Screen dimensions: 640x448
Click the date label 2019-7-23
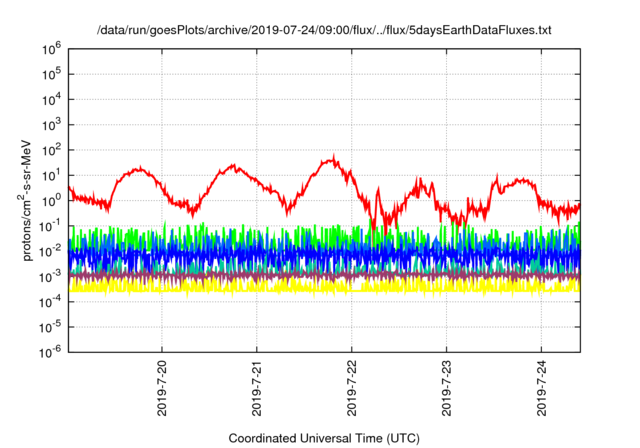[x=447, y=388]
